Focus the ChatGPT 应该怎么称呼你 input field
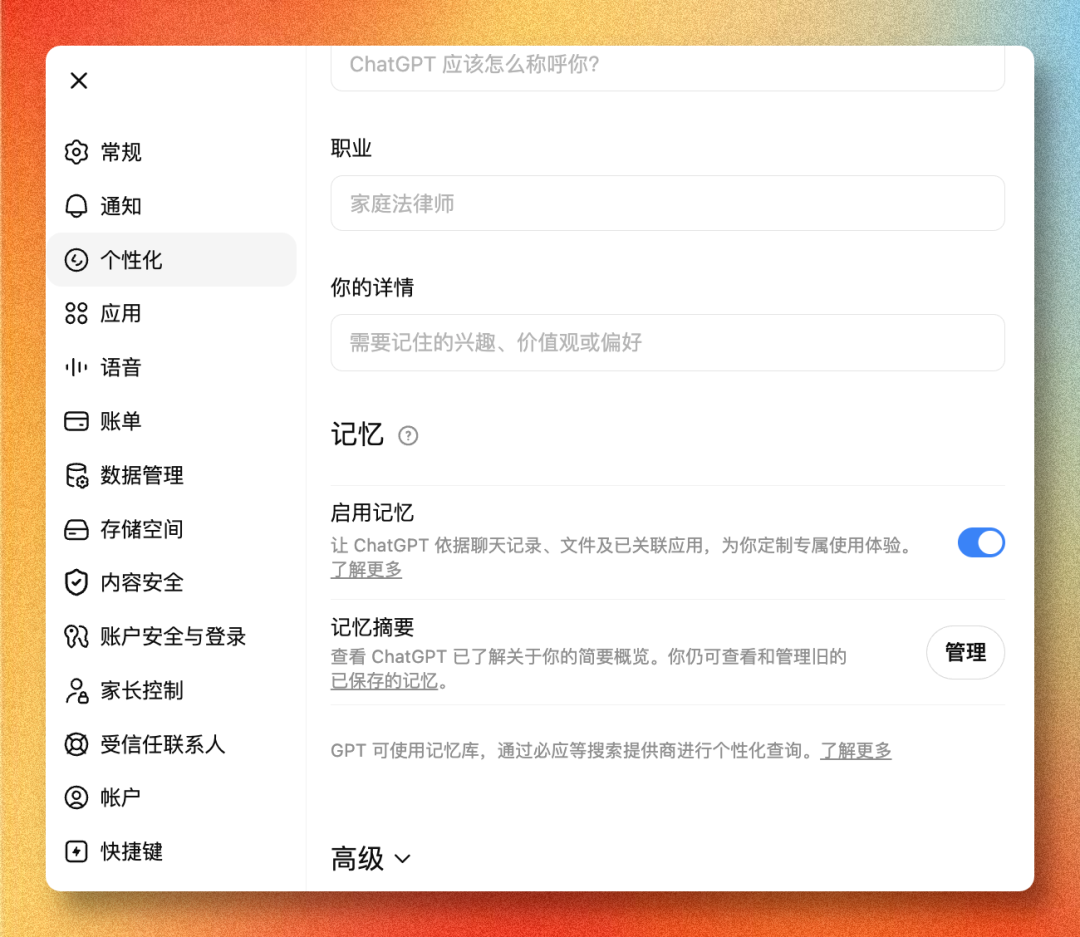Image resolution: width=1080 pixels, height=937 pixels. point(667,67)
